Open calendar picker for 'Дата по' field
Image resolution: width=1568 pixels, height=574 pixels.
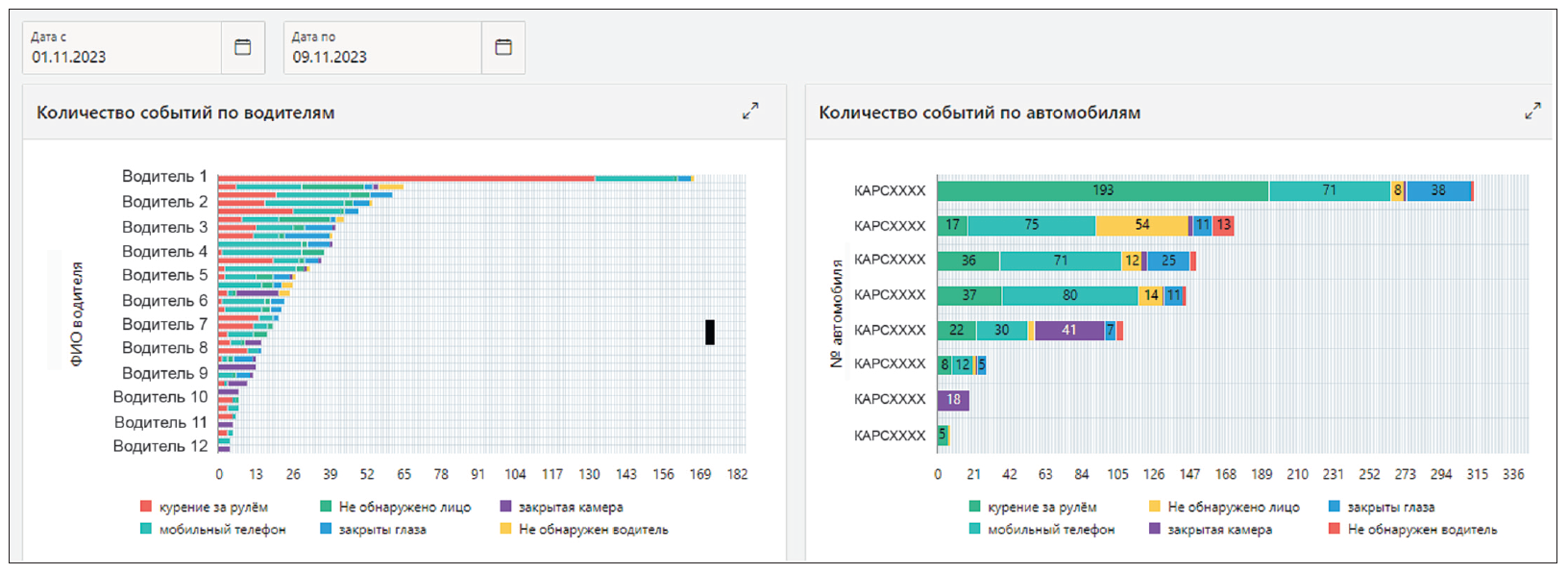pyautogui.click(x=503, y=47)
